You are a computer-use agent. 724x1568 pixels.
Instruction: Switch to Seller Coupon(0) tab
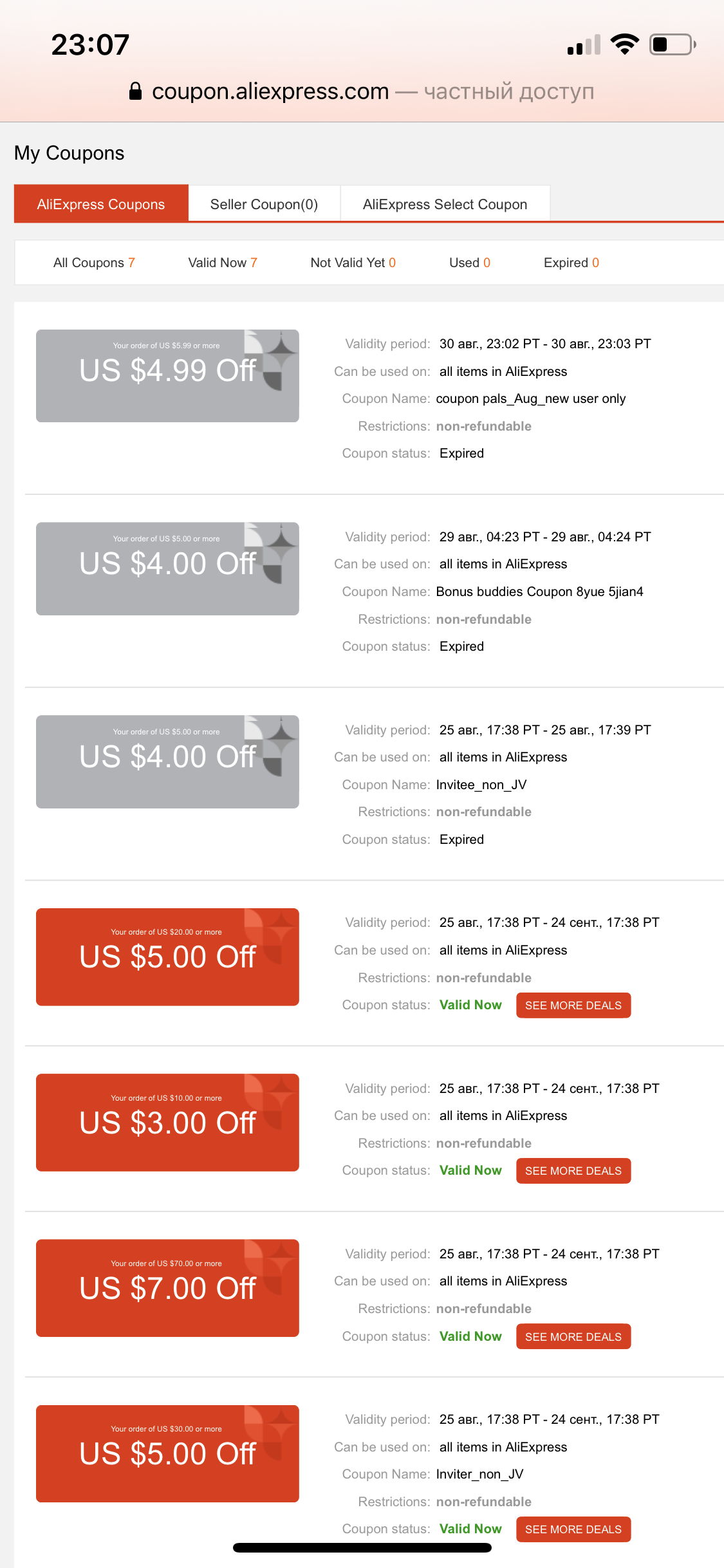pyautogui.click(x=264, y=204)
